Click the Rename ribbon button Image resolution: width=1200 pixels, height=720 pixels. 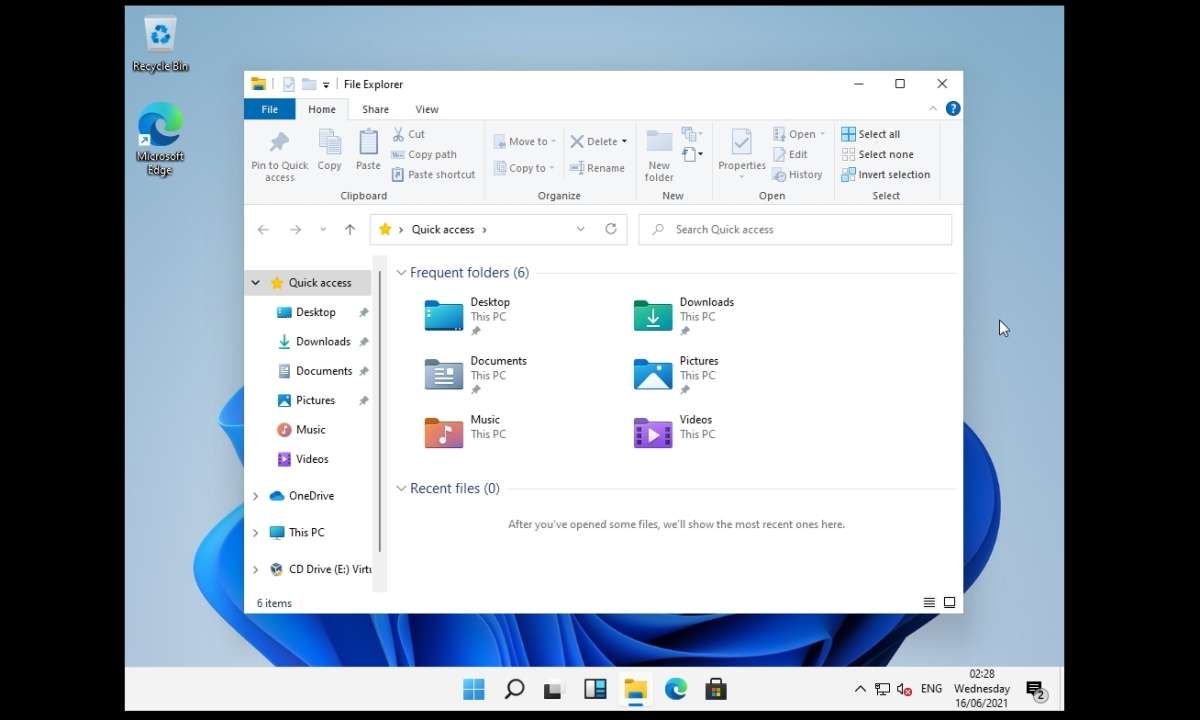[x=598, y=168]
